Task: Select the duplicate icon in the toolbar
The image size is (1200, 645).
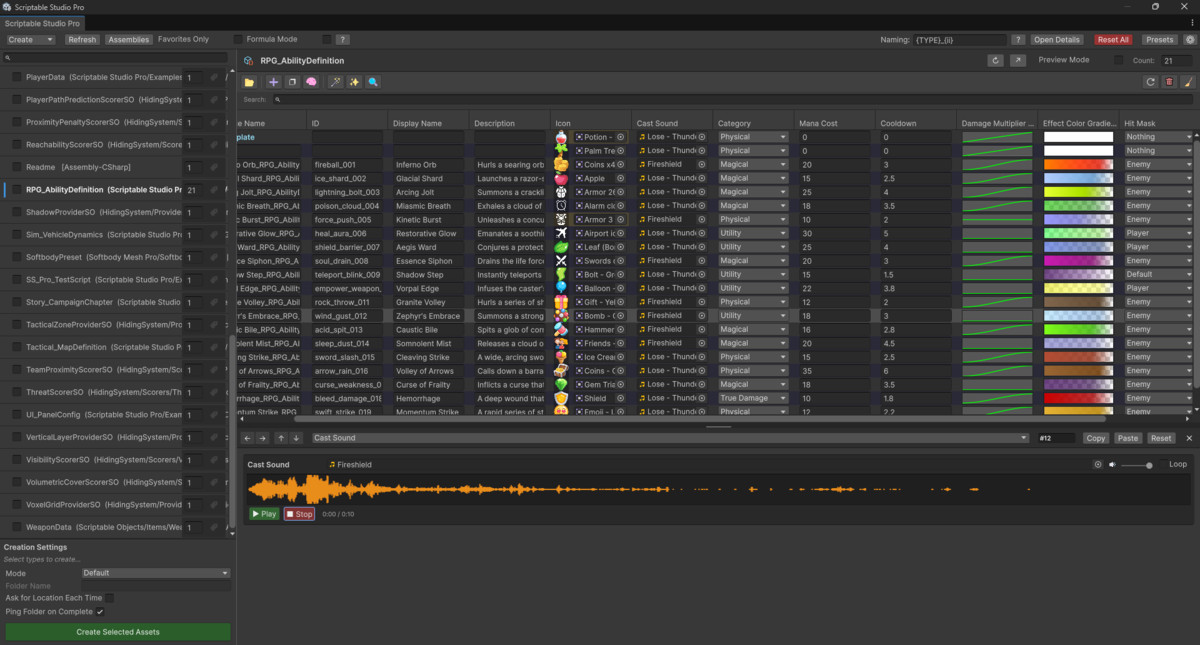Action: click(x=292, y=82)
